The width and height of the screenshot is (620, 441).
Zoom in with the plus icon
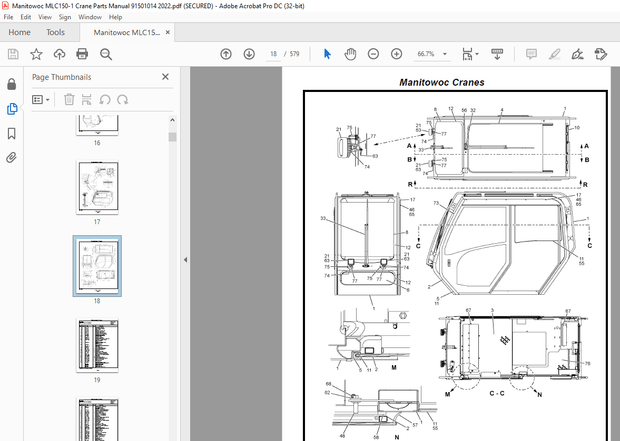[x=396, y=54]
